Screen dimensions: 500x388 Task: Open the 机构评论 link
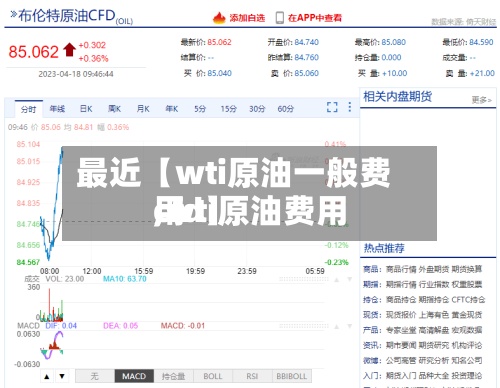467,345
